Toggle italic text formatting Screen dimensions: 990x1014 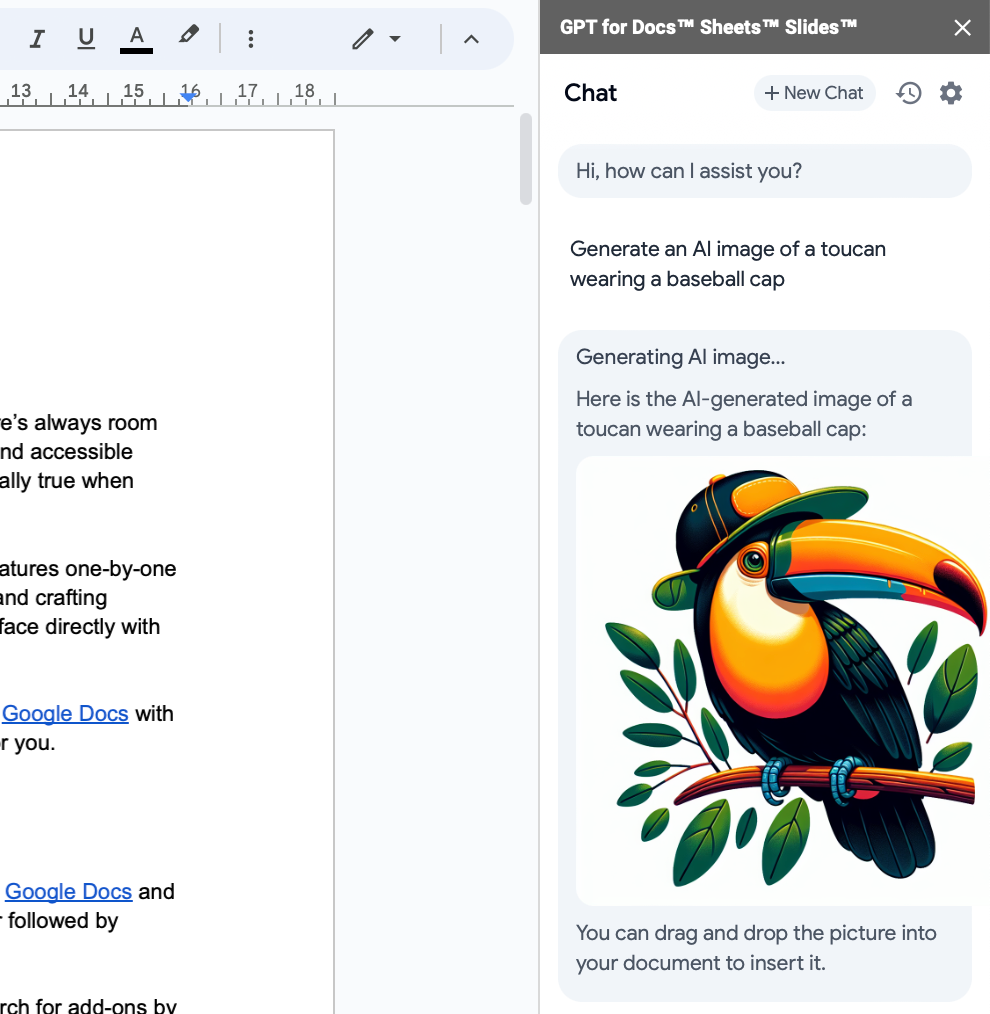click(37, 39)
